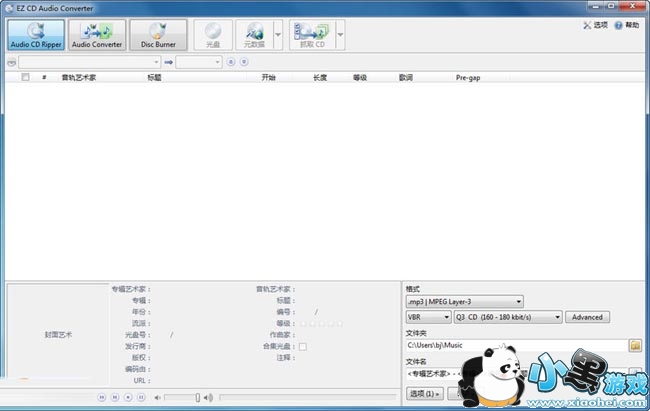Click the 等级 column header
This screenshot has width=650, height=411.
click(x=359, y=78)
